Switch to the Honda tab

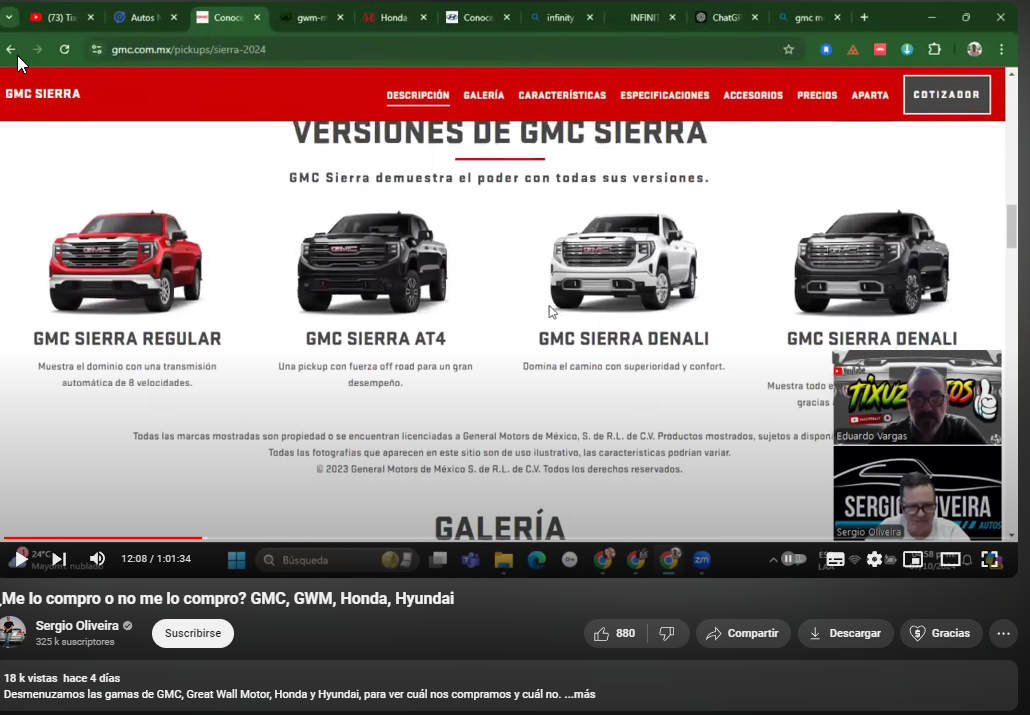pyautogui.click(x=393, y=18)
